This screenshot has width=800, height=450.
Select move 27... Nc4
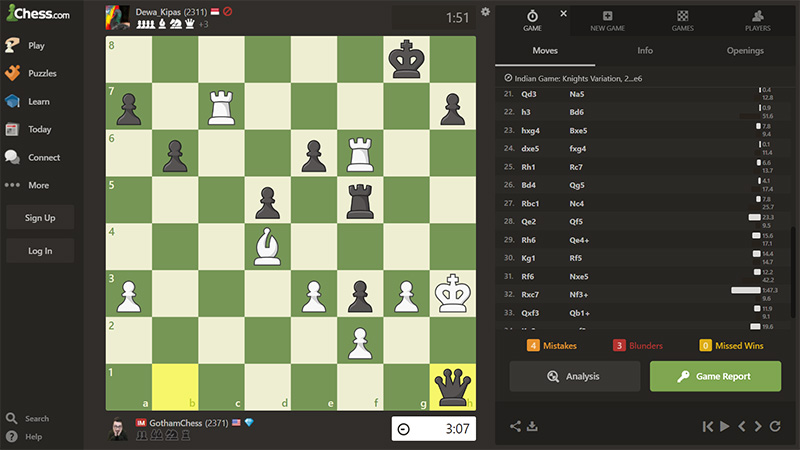coord(577,204)
